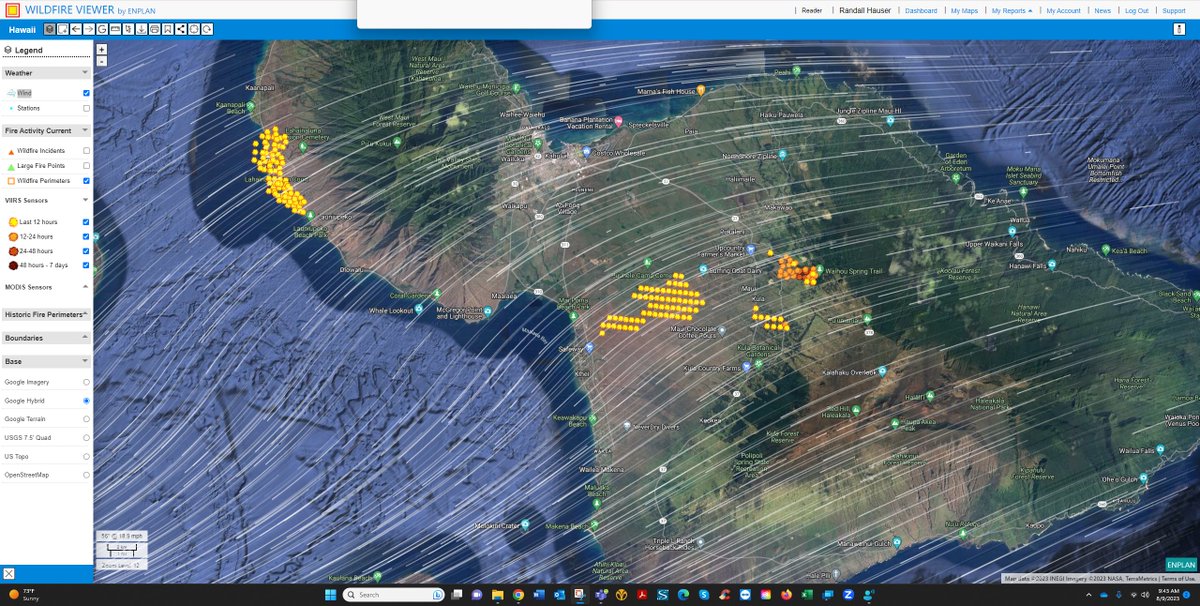Click the Log Out link

click(x=1136, y=11)
